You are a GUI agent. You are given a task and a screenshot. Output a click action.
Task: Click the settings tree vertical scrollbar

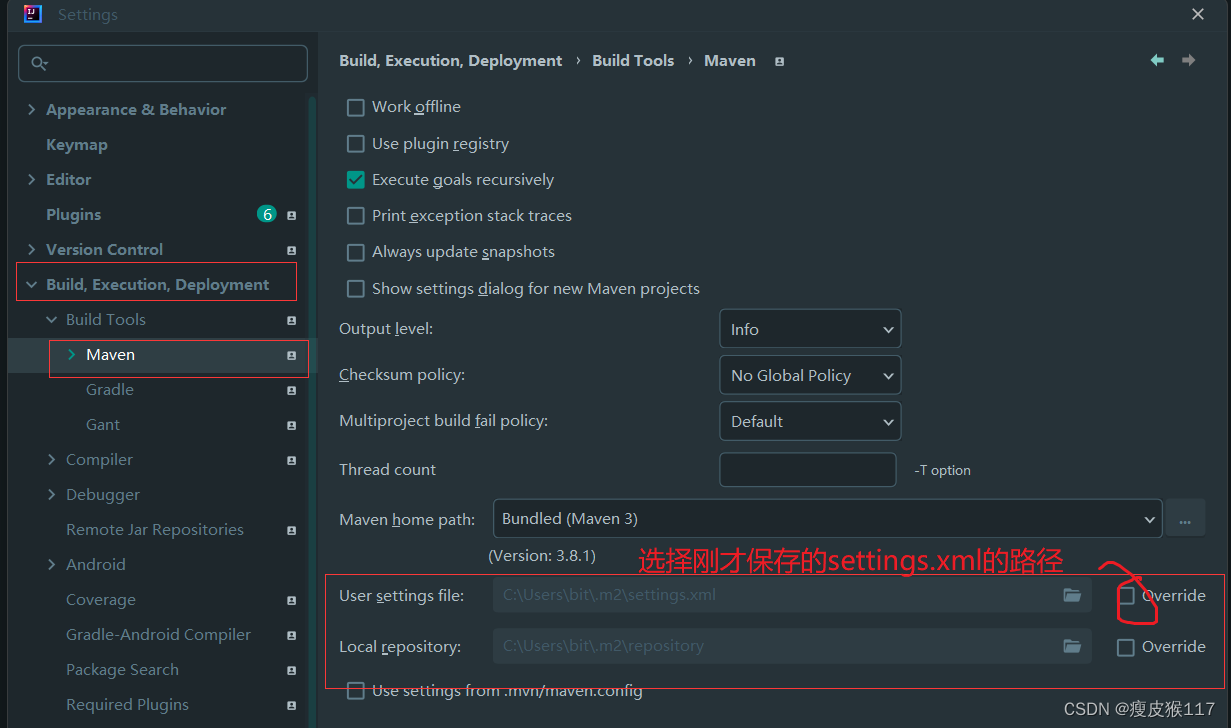[312, 410]
